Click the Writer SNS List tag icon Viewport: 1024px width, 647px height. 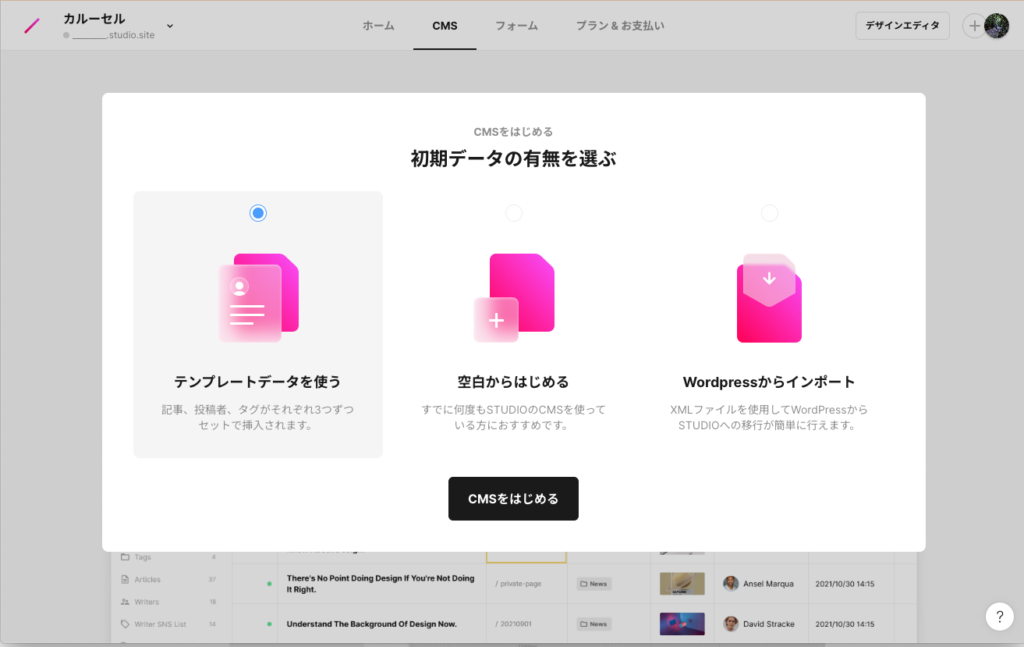click(125, 624)
